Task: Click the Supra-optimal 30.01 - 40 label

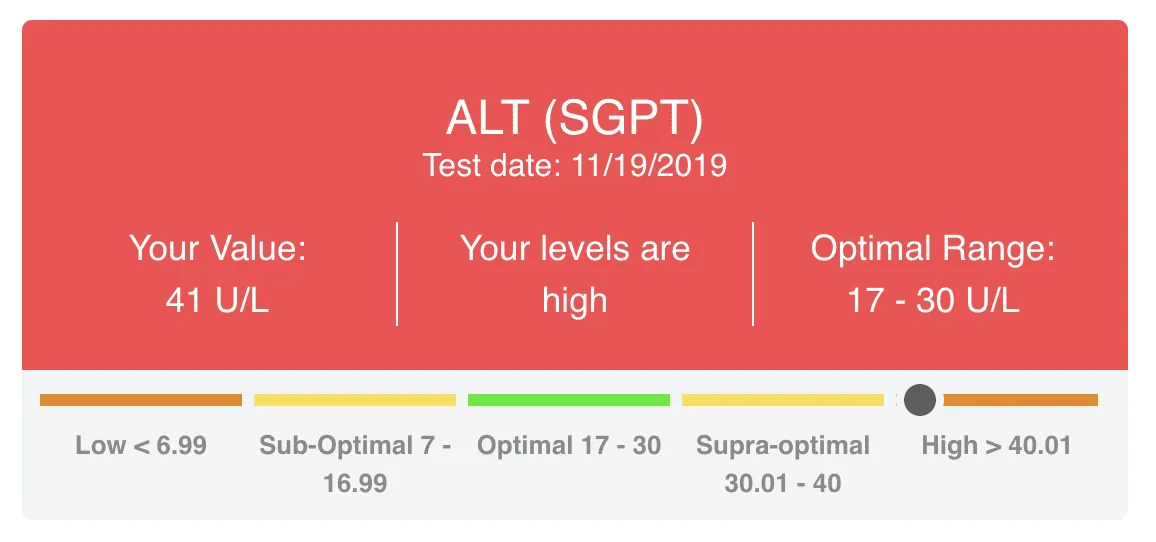Action: pos(783,465)
